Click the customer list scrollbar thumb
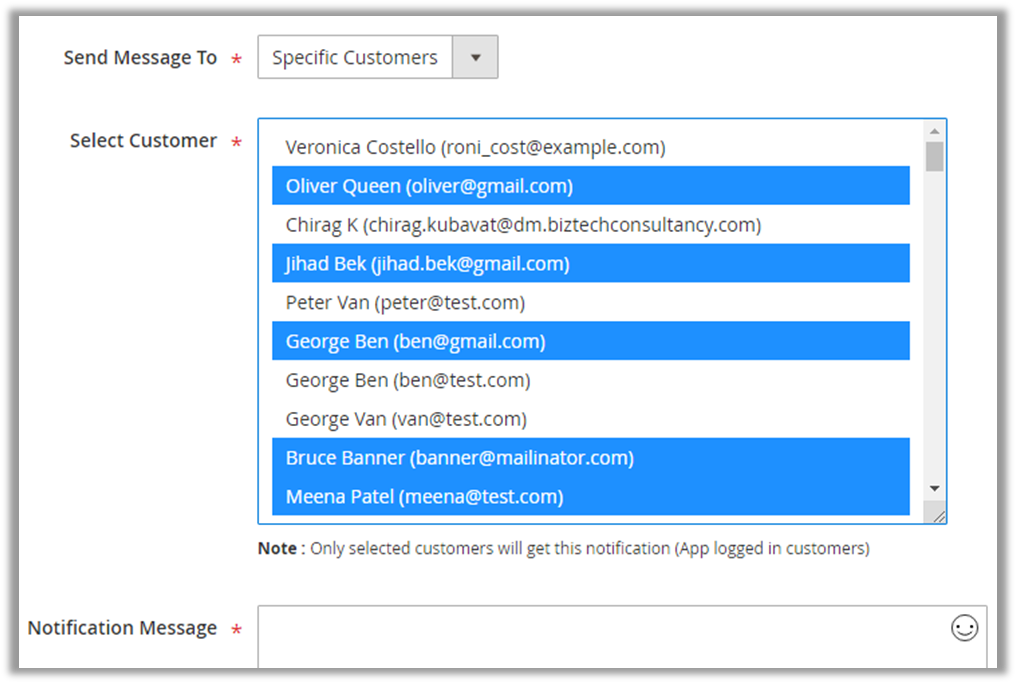 pyautogui.click(x=935, y=157)
